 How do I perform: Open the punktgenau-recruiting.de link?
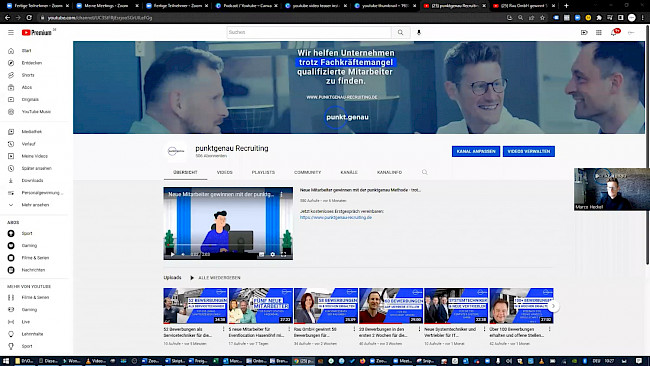click(x=336, y=217)
